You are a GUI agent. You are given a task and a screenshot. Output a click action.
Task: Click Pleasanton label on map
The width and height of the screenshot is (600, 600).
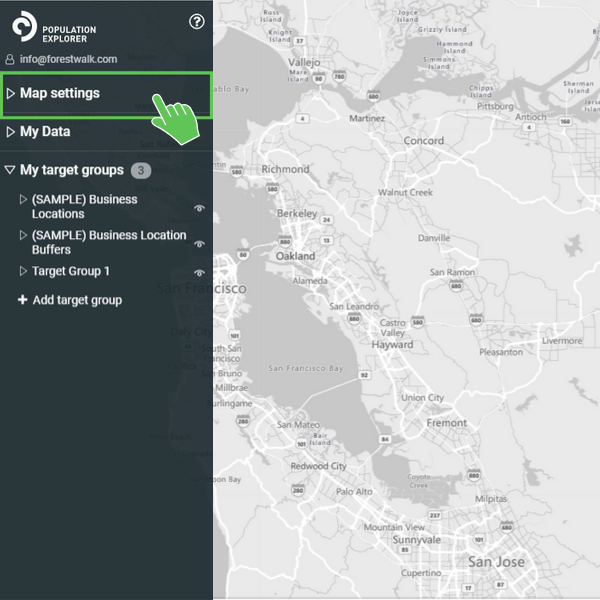tap(501, 352)
